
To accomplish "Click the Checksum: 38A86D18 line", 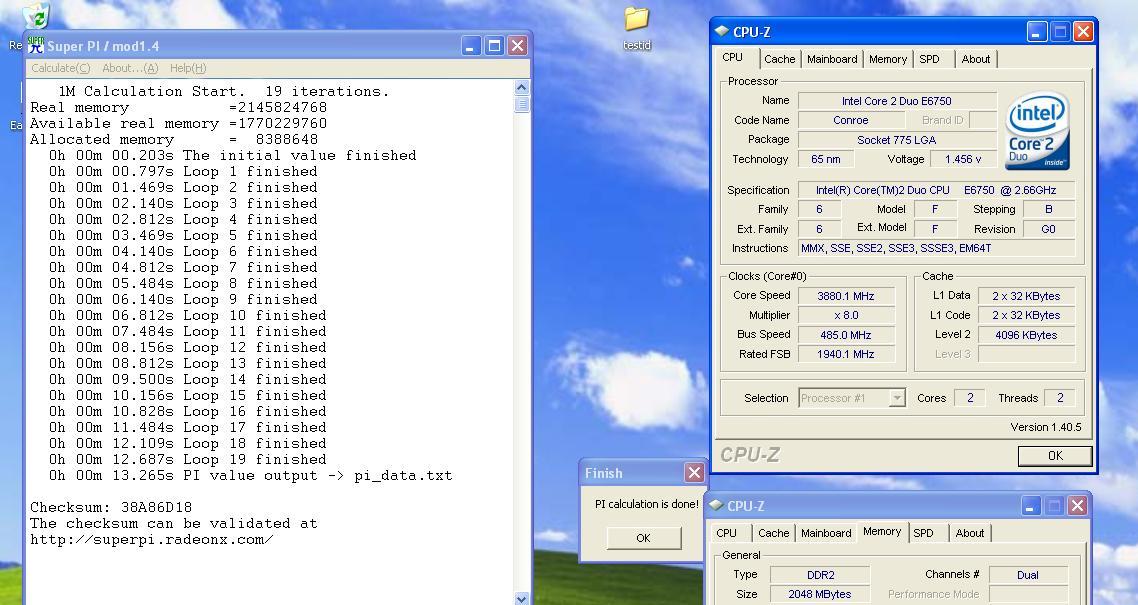I will click(111, 507).
